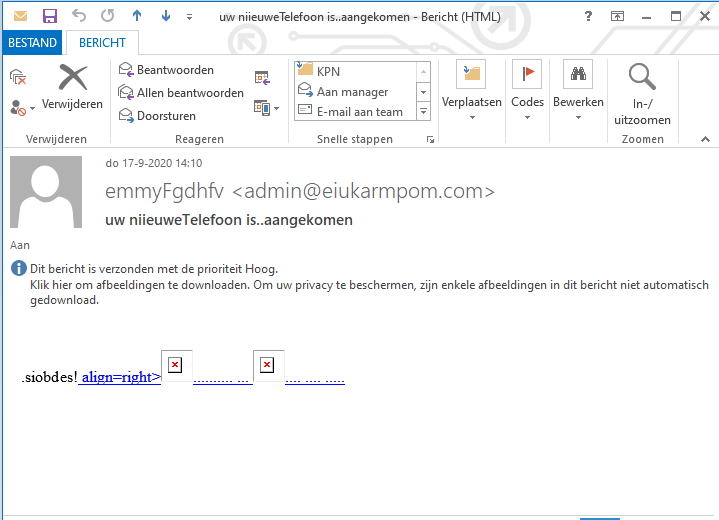Screen dimensions: 719x520
Task: Click Allen beantwoorden to reply all
Action: pos(181,93)
